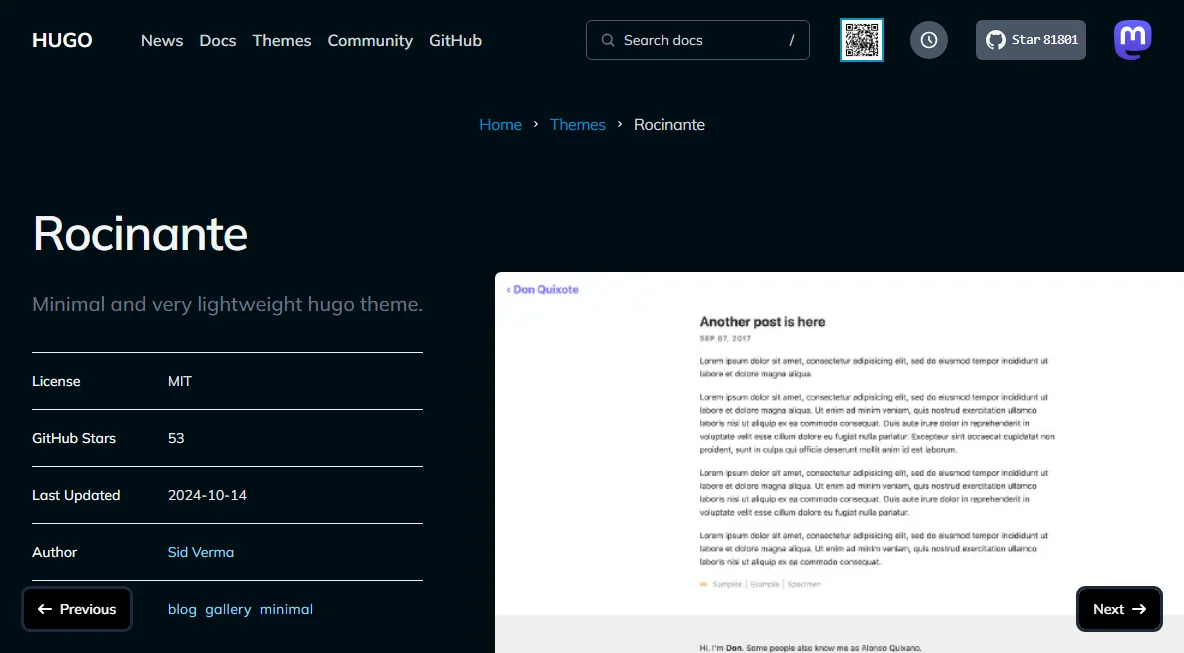Follow the Themes breadcrumb link
Viewport: 1184px width, 653px height.
pyautogui.click(x=578, y=125)
